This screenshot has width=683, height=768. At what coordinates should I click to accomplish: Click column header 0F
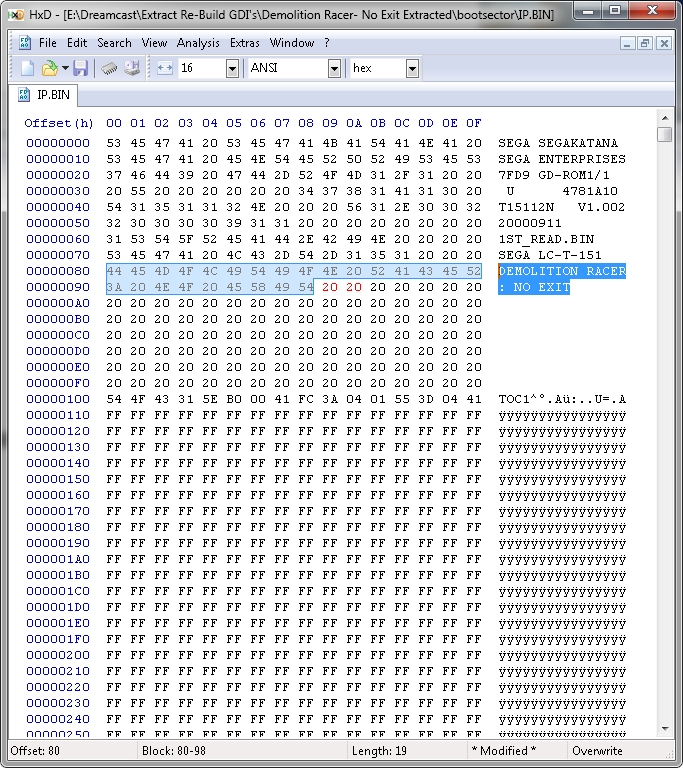[x=474, y=123]
